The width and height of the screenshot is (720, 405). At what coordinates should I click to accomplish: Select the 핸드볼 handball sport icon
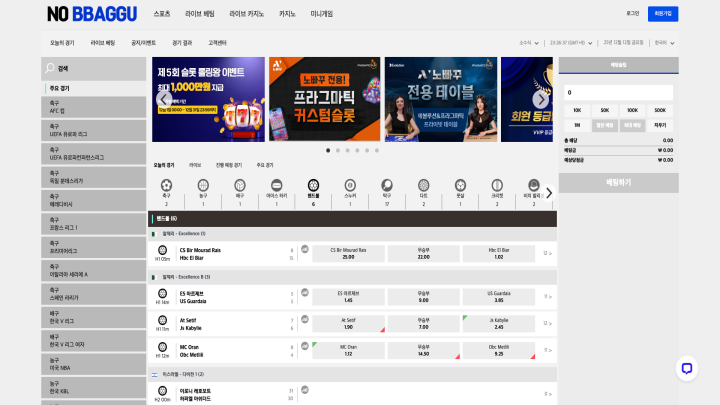coord(313,185)
